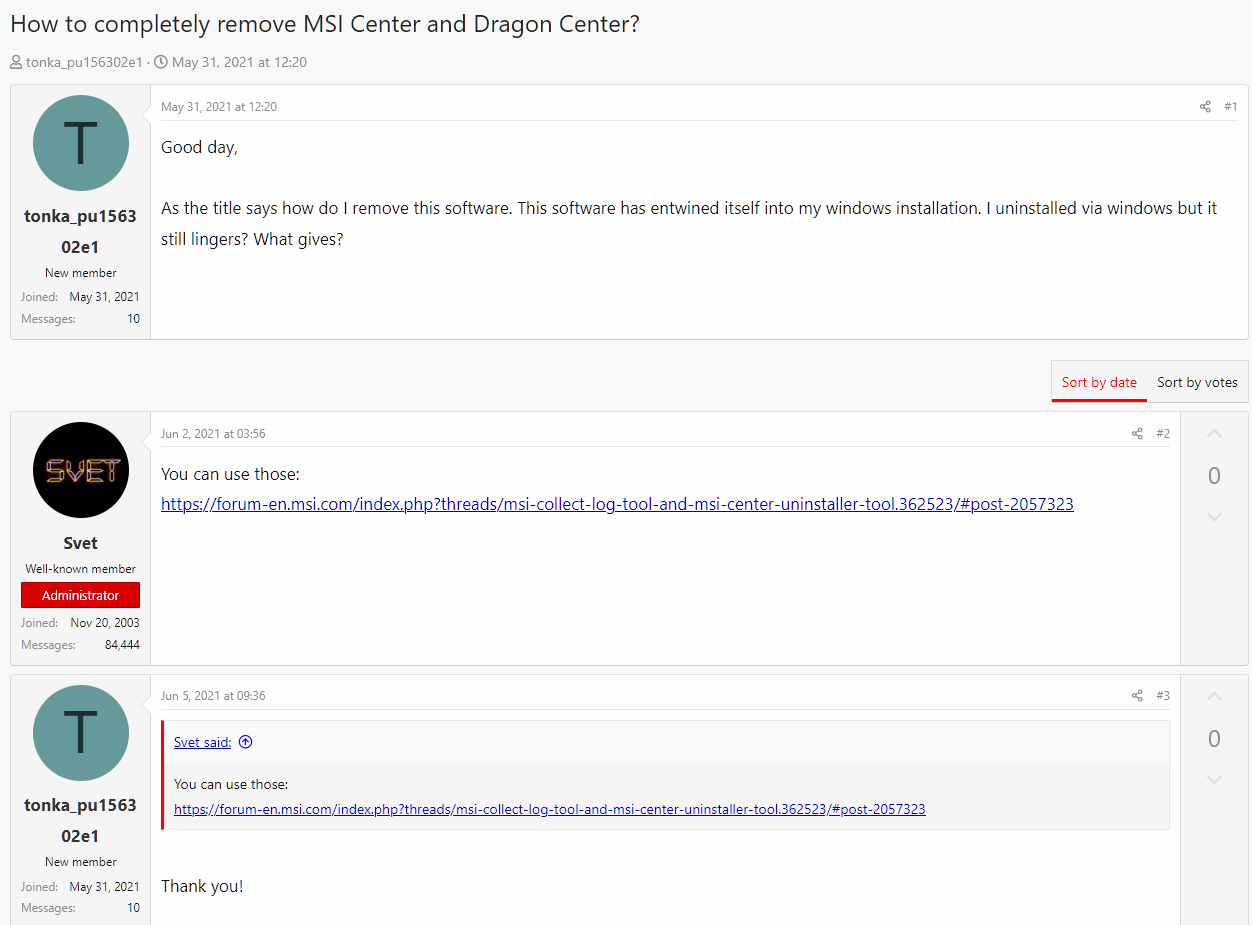The image size is (1252, 925).
Task: Downvote Svet's post #2
Action: (1214, 517)
